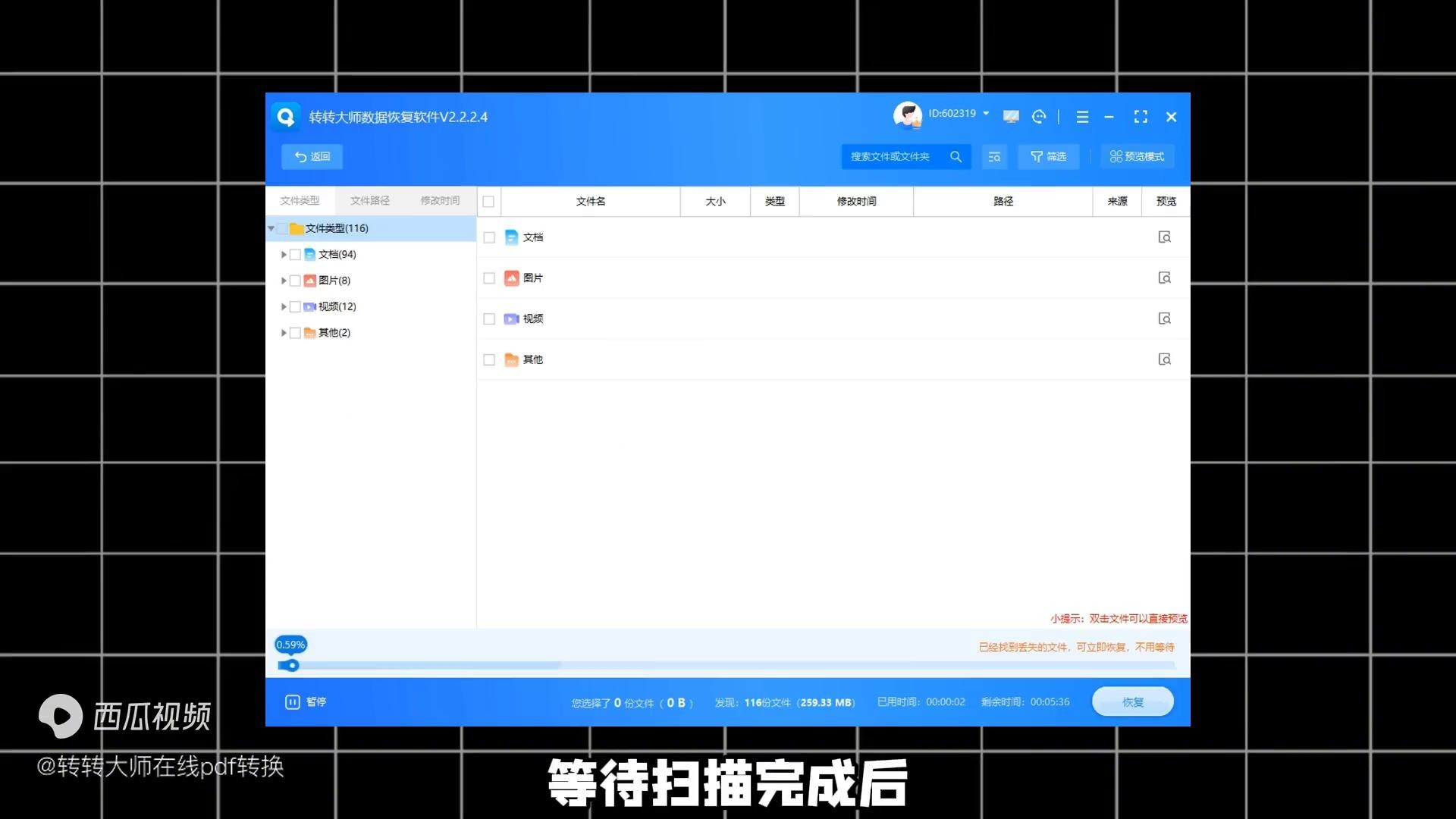Tick the select-all checkbox in table header
This screenshot has width=1456, height=819.
pos(488,202)
